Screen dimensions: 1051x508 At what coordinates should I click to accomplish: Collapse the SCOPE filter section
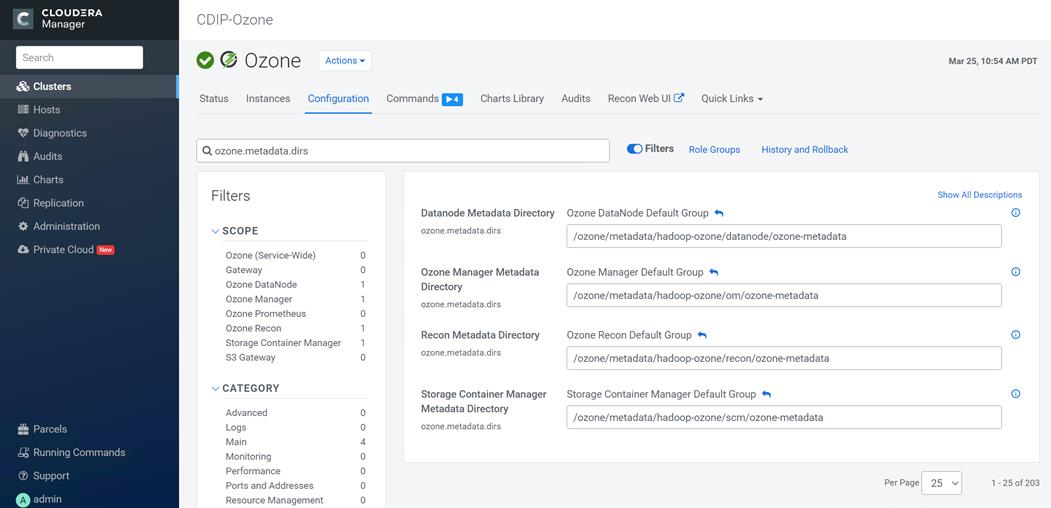(216, 231)
